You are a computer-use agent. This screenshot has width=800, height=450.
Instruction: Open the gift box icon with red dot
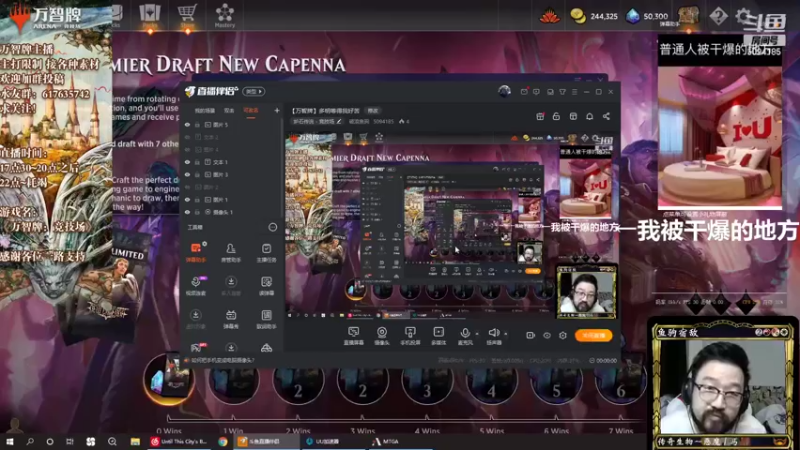(x=540, y=116)
